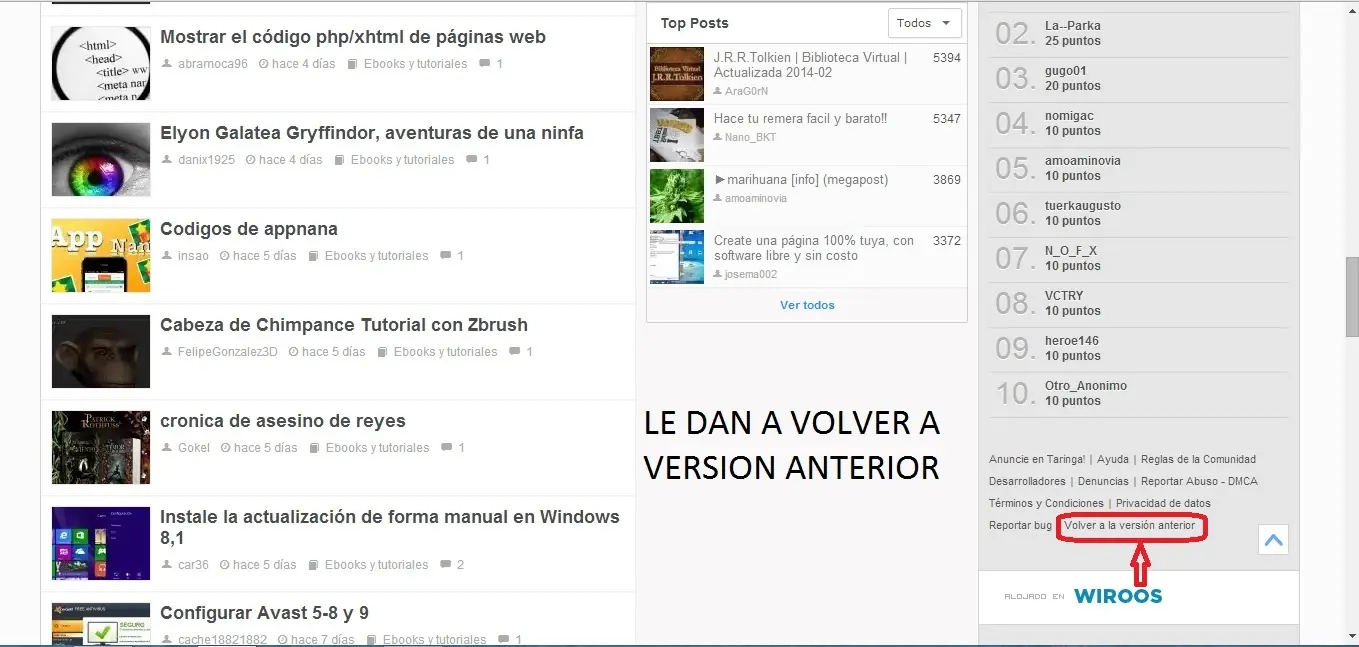Open user profile FelipeGonzalez3D
The height and width of the screenshot is (647, 1359).
point(227,352)
